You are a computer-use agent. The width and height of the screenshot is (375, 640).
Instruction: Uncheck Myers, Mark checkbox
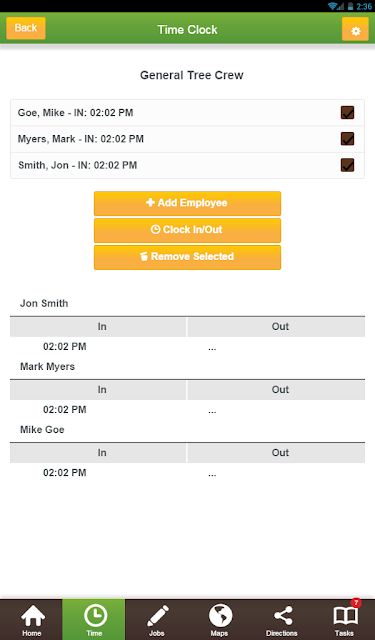tap(347, 139)
